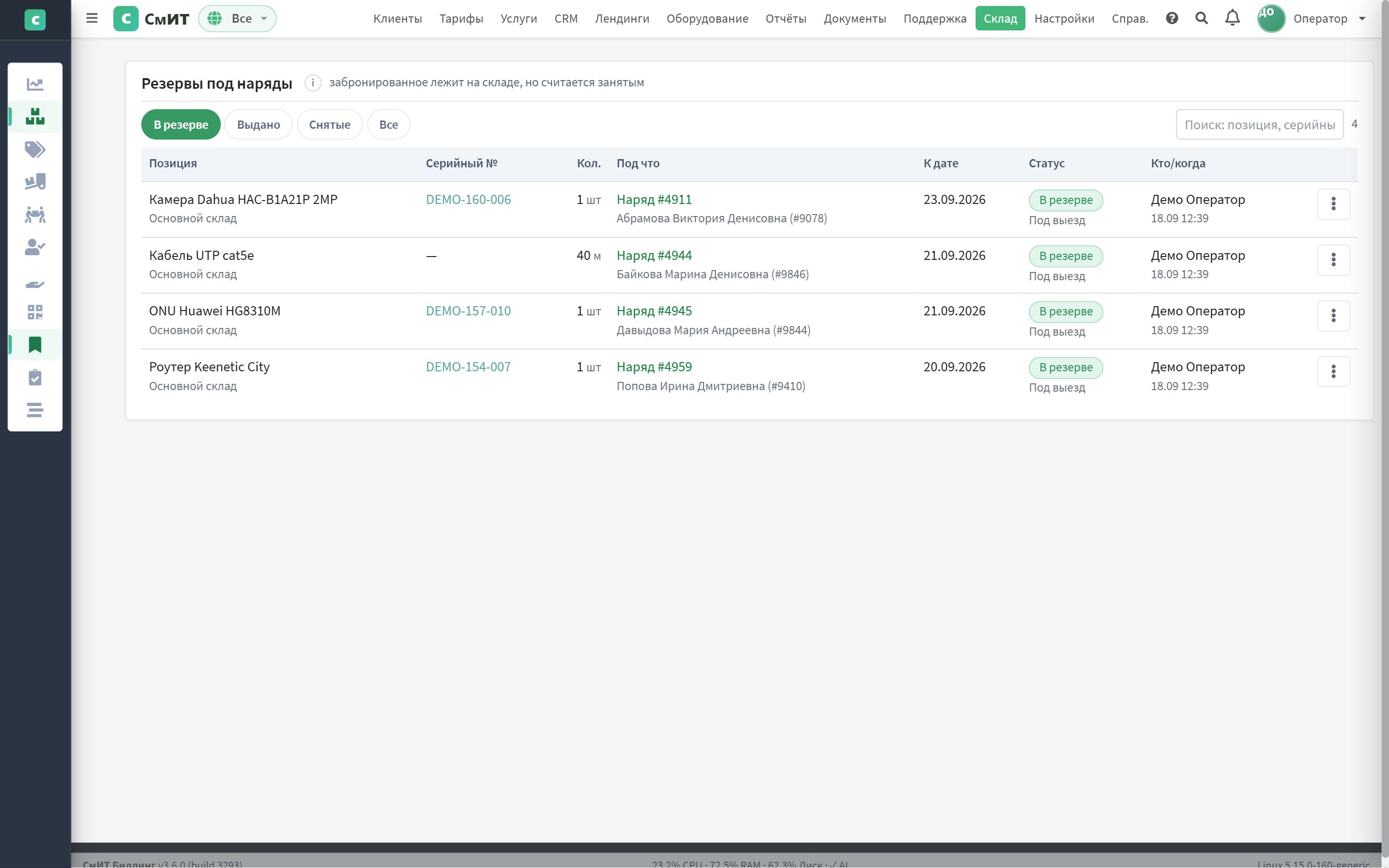Open link Наряд #4944
This screenshot has width=1389, height=868.
tap(654, 256)
